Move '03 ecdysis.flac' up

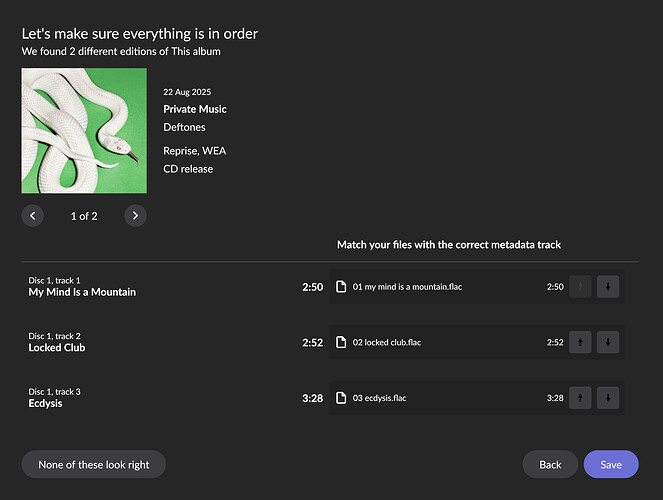coord(579,398)
